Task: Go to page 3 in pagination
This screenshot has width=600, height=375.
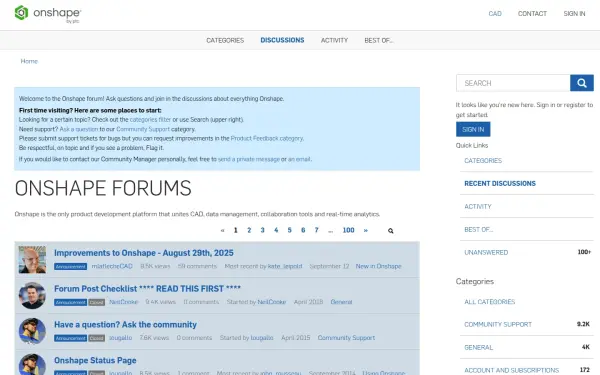Action: pos(262,230)
